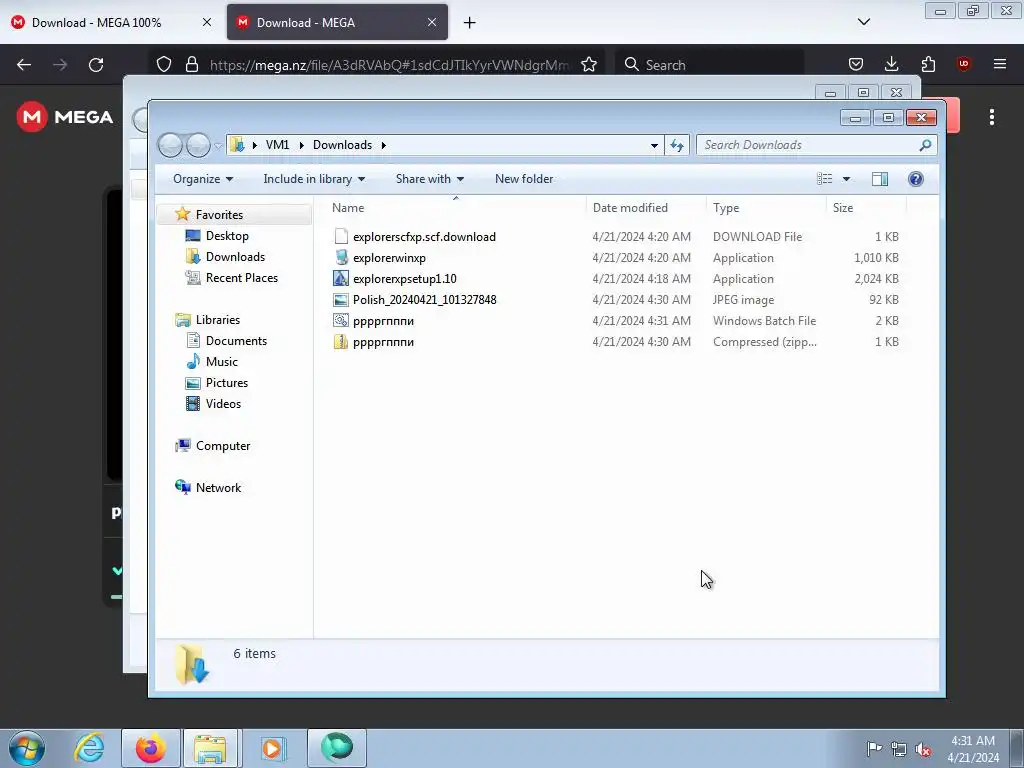Open the Organize menu
Viewport: 1024px width, 768px height.
pos(203,179)
